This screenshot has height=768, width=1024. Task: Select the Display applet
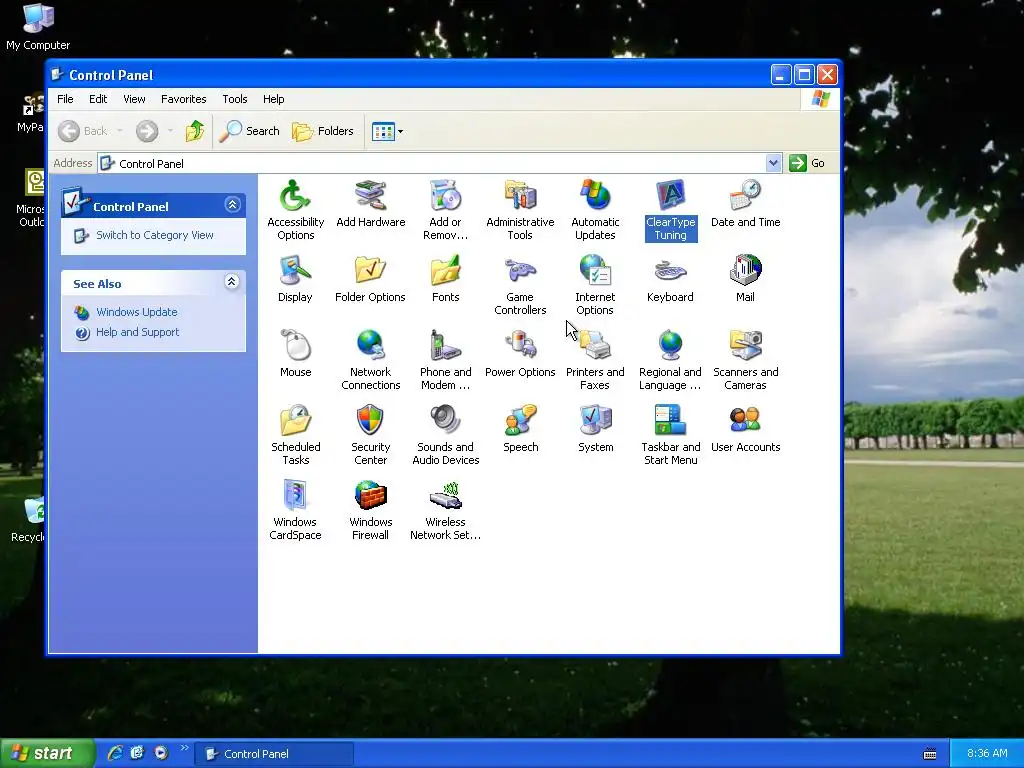(295, 278)
